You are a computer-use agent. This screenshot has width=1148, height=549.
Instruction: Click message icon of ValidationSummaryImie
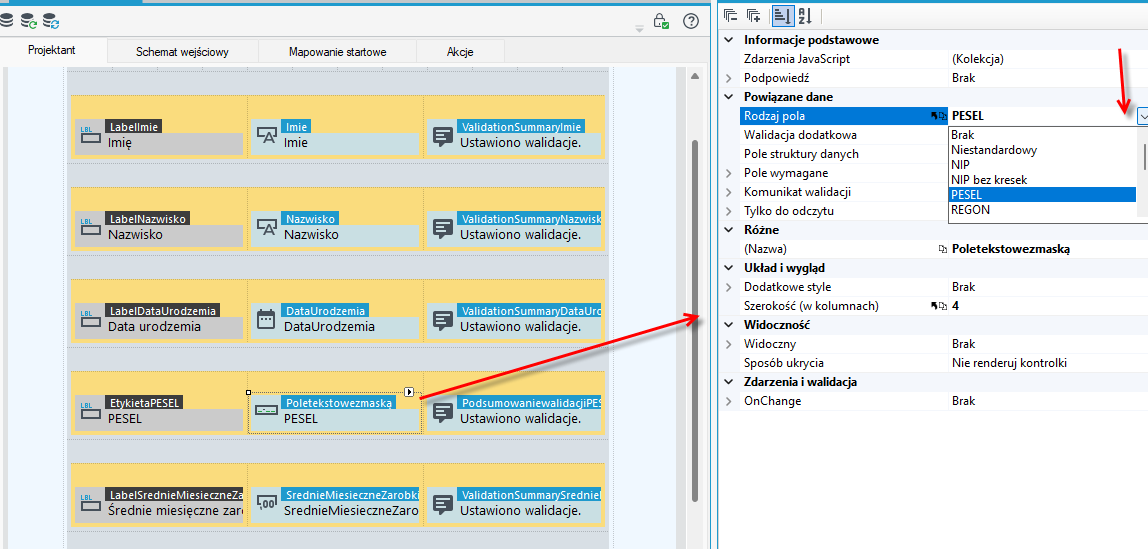click(x=441, y=135)
